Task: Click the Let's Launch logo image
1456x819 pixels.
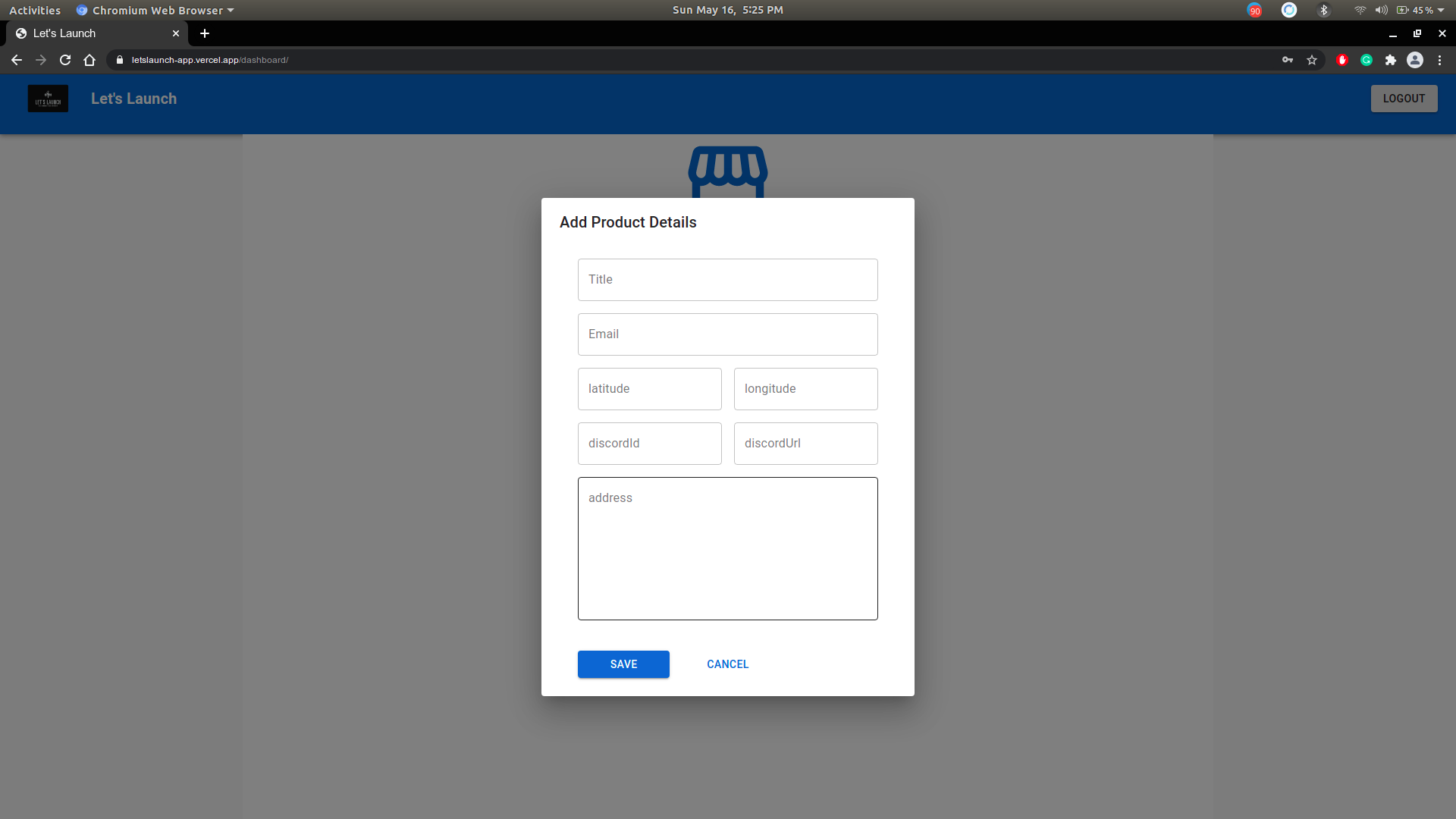Action: (x=48, y=99)
